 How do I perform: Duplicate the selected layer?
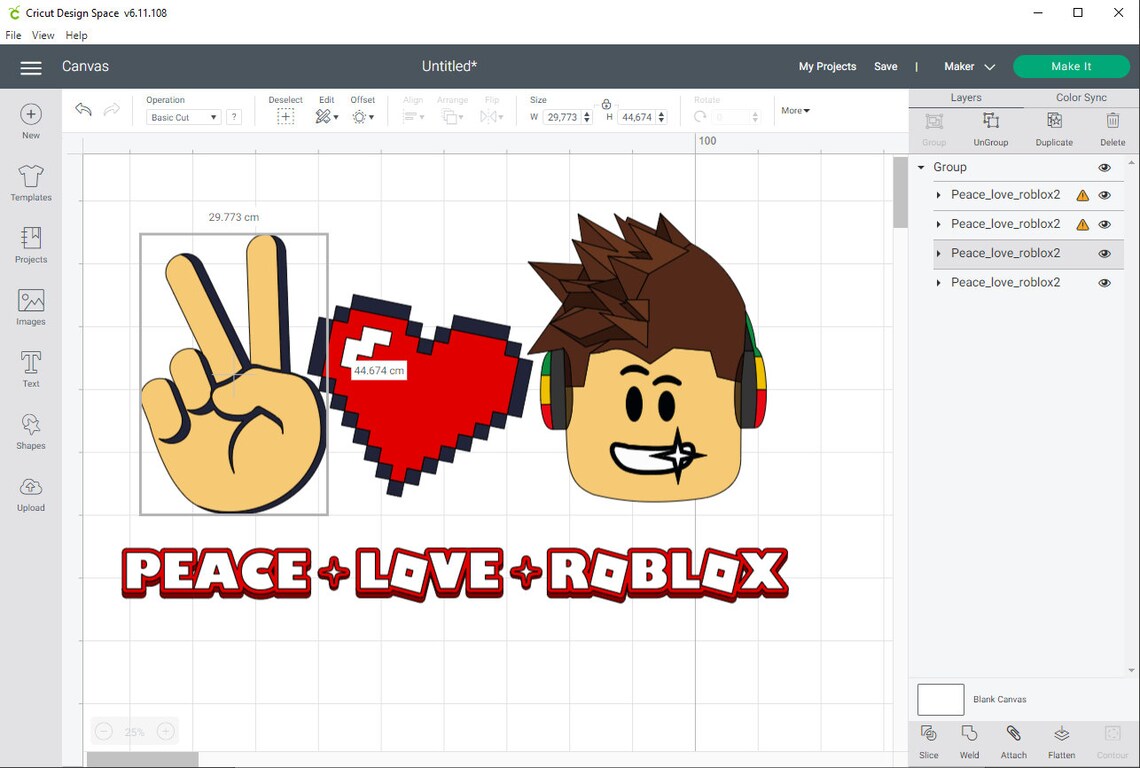pyautogui.click(x=1053, y=128)
